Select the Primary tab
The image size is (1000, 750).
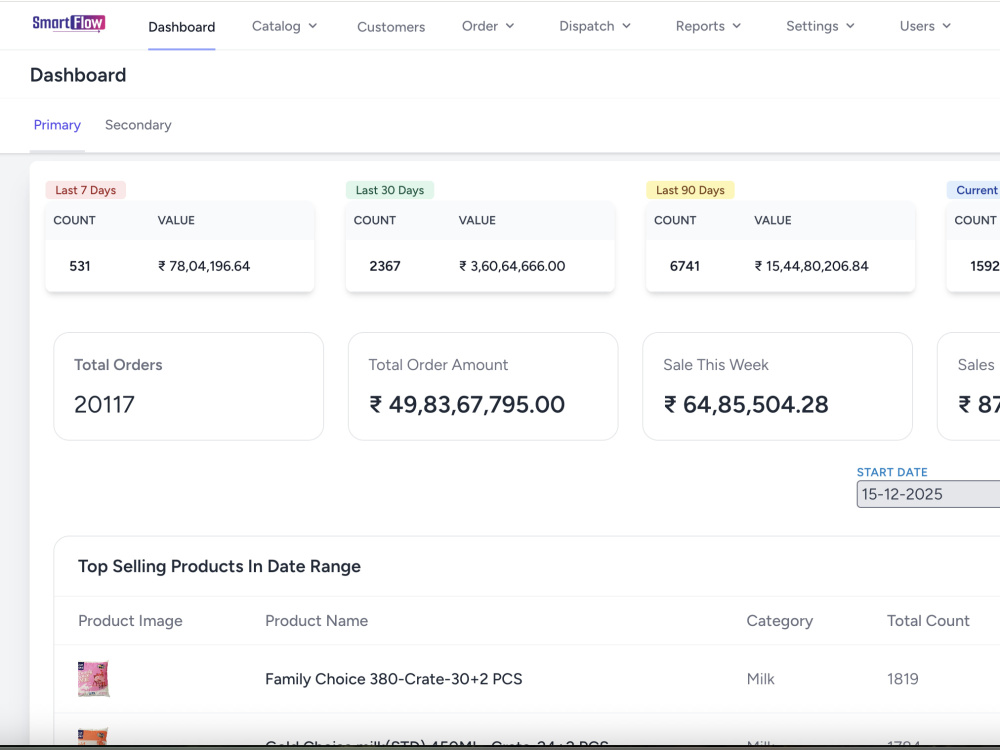tap(57, 125)
